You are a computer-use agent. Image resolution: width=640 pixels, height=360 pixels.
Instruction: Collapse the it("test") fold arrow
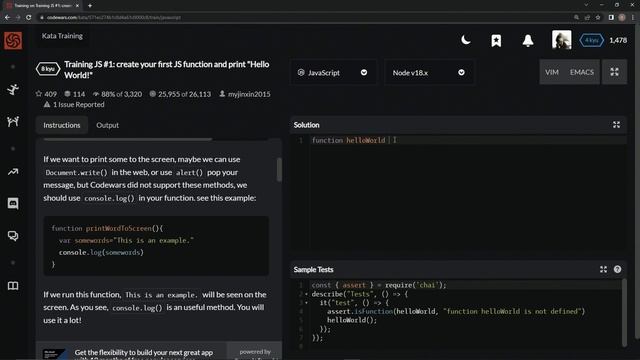(307, 303)
